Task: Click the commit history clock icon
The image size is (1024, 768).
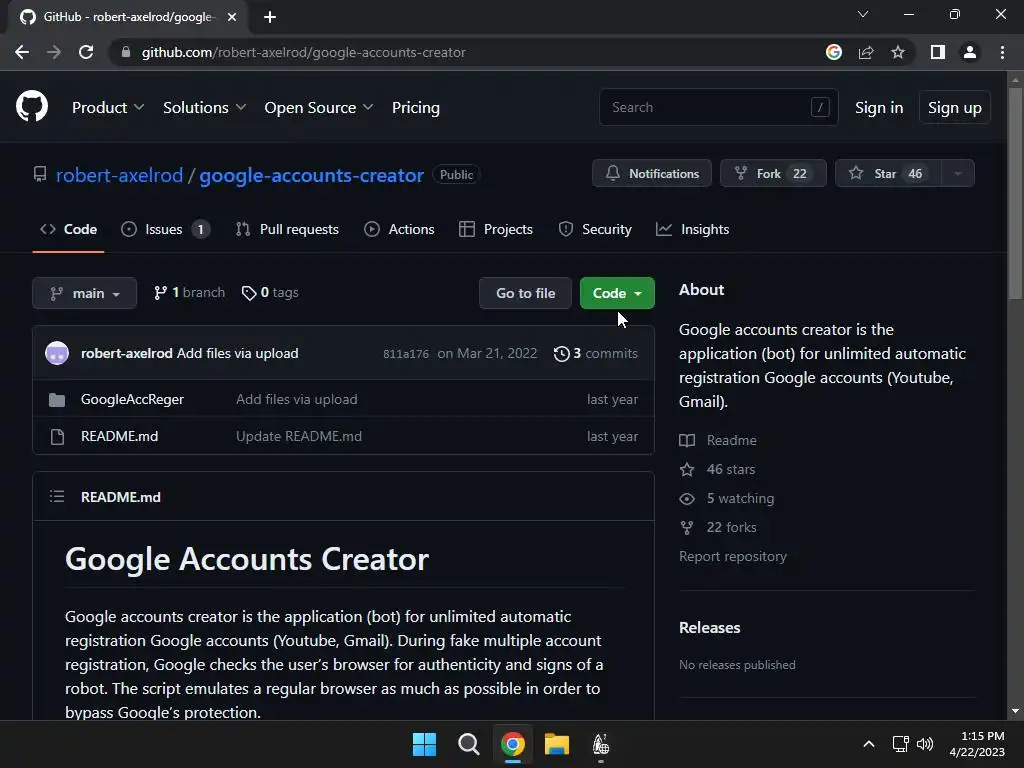Action: click(x=561, y=353)
